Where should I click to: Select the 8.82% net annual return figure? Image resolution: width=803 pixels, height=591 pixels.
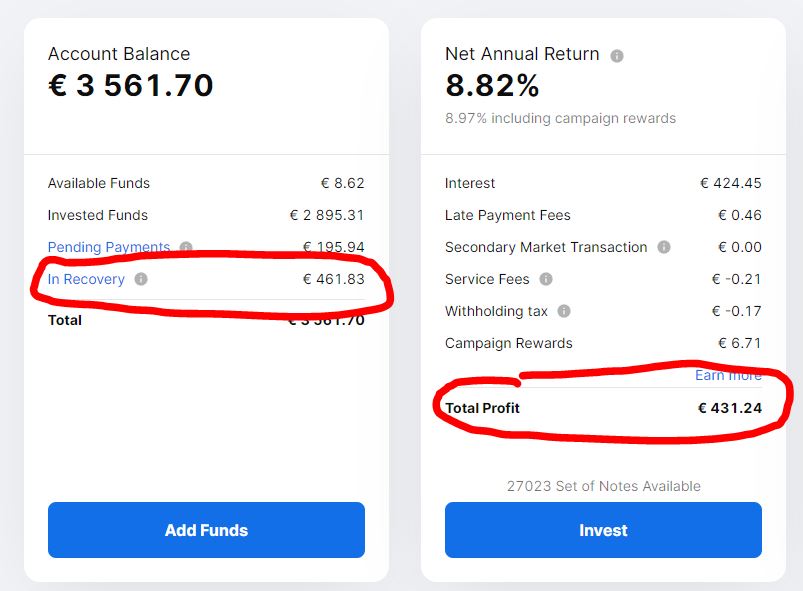[x=492, y=85]
